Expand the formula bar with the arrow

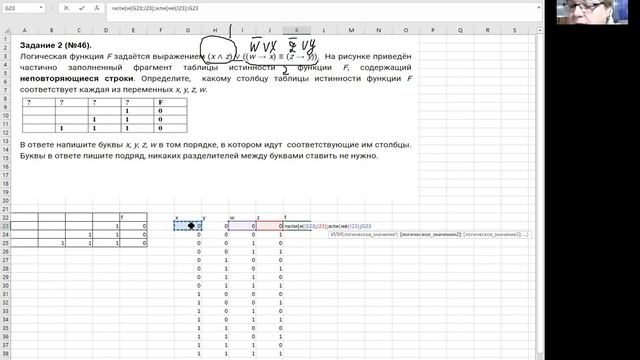[539, 8]
